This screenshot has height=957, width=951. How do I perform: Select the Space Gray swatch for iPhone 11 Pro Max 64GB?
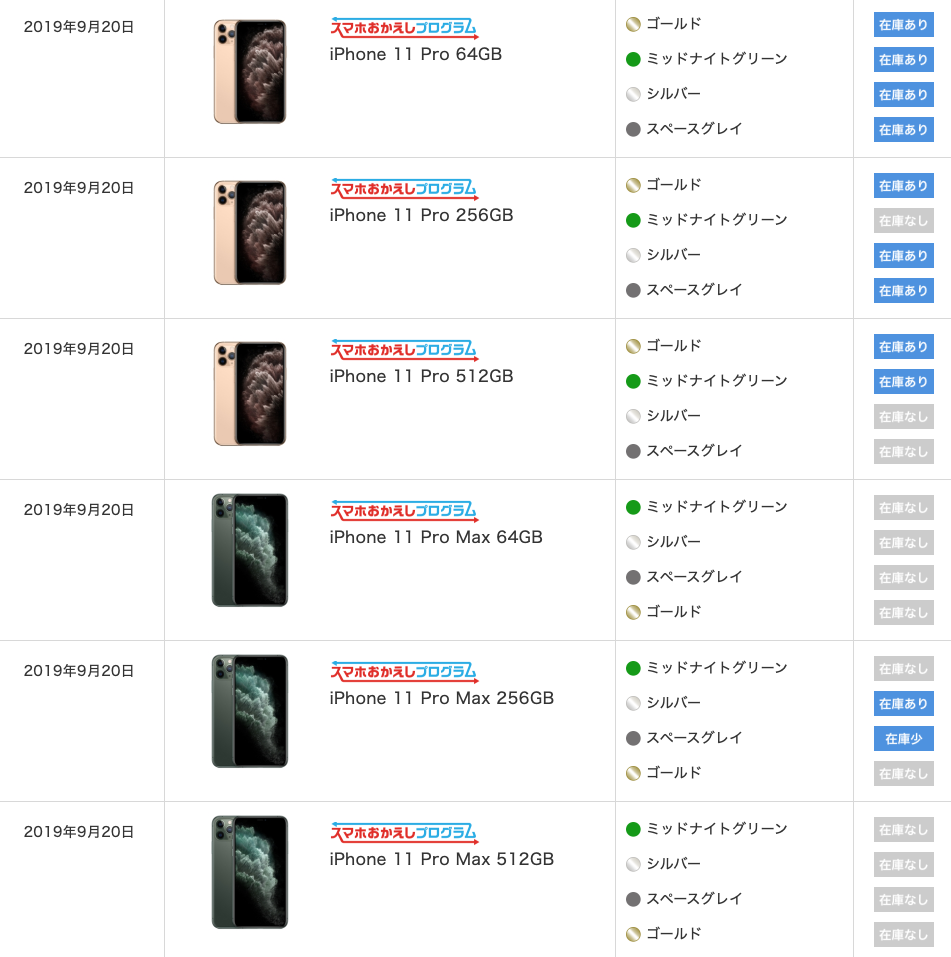pyautogui.click(x=633, y=577)
